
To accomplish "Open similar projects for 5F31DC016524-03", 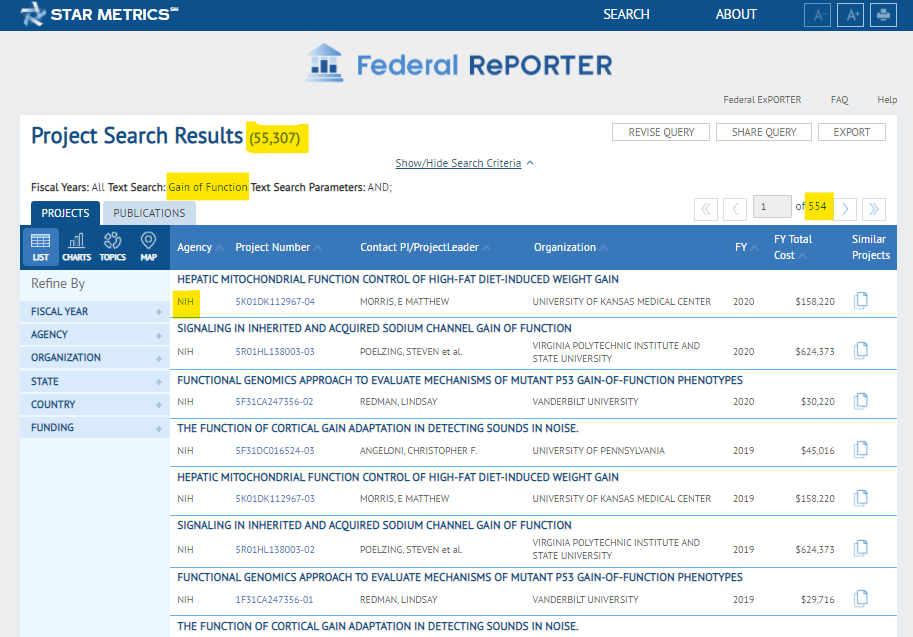I will point(861,450).
